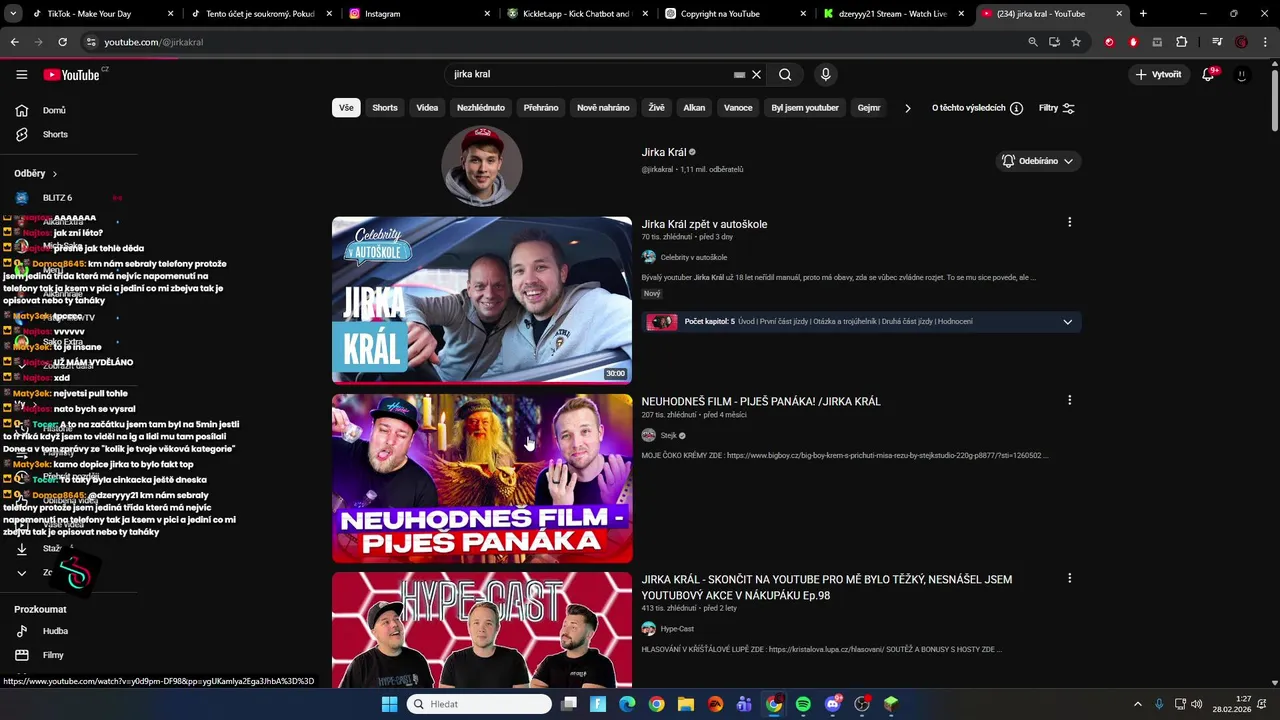Start voice search with the microphone

(x=825, y=74)
